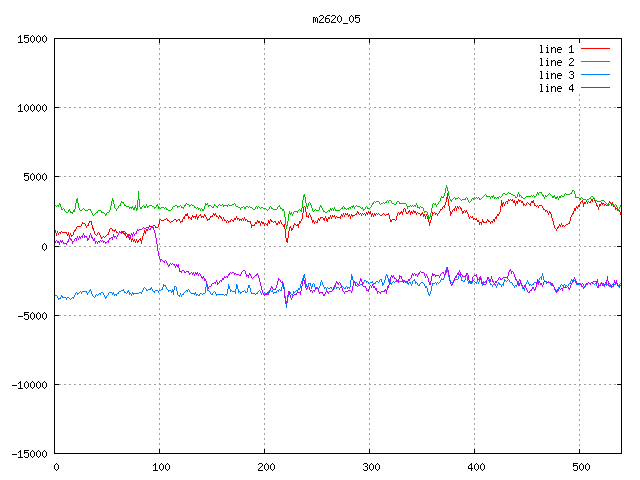640x480 pixels.
Task: Click the chart title m2620_05
Action: pos(337,18)
